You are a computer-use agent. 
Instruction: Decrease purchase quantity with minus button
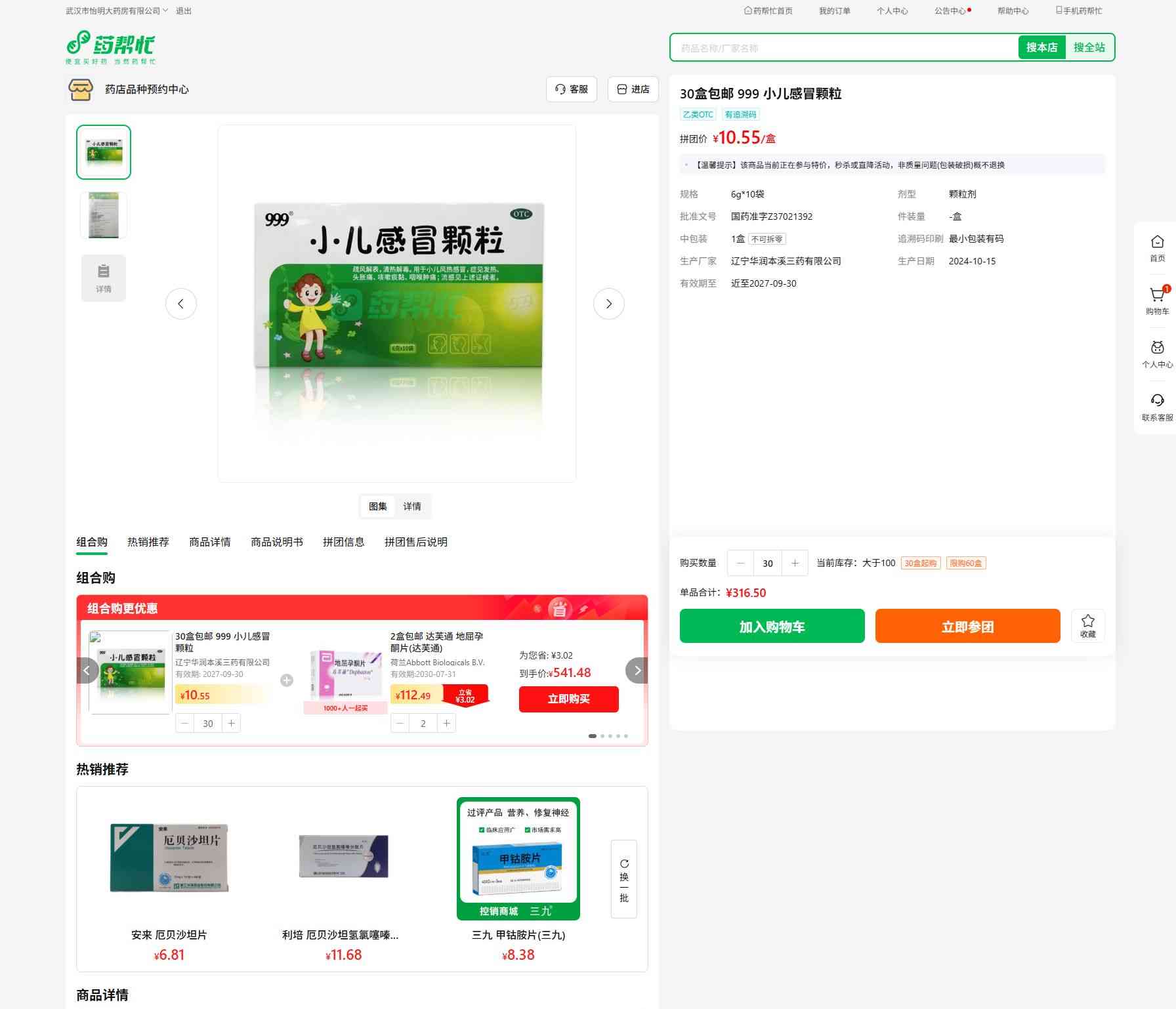click(x=740, y=563)
